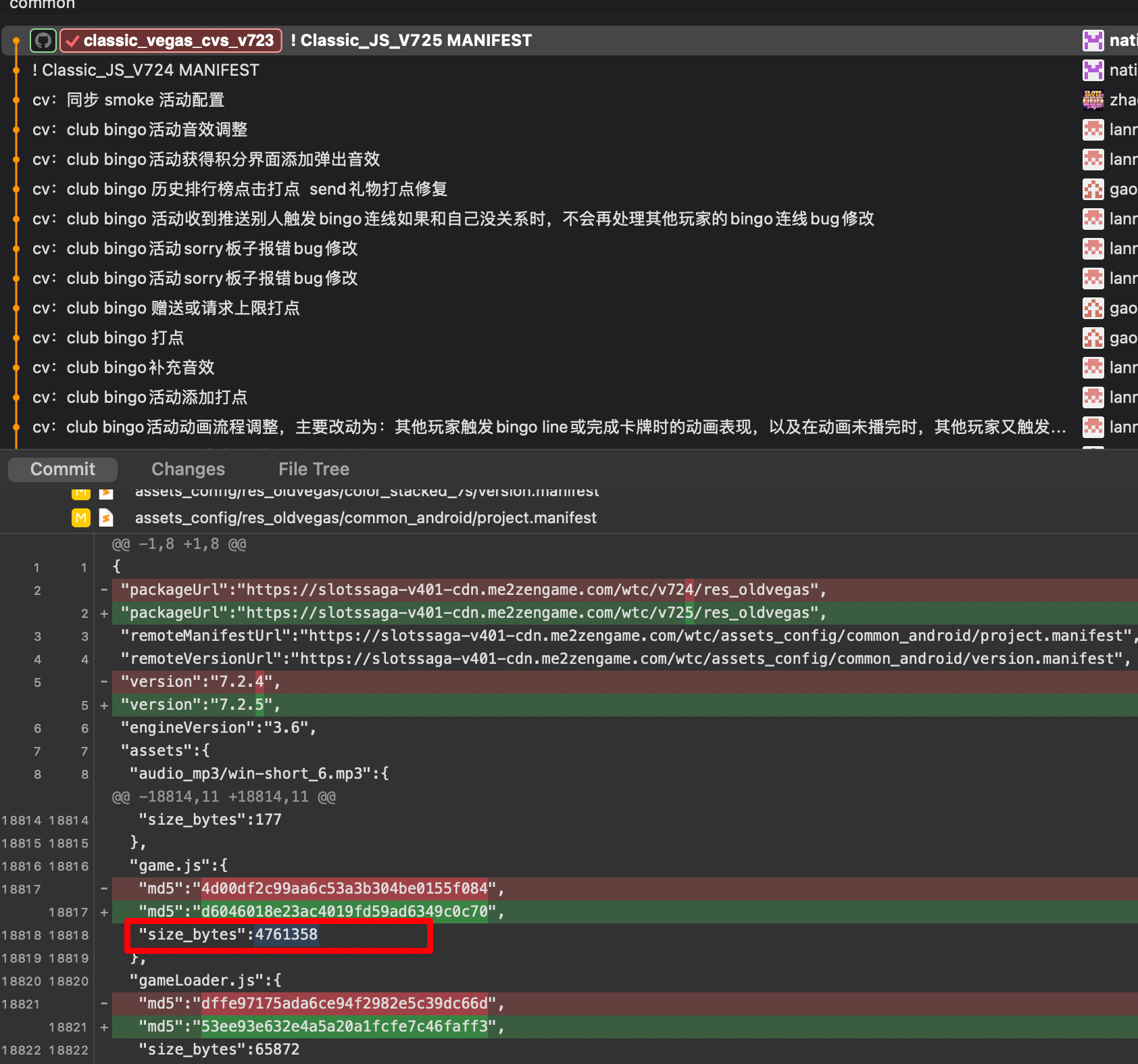Switch to the Changes tab
The height and width of the screenshot is (1064, 1138).
click(188, 469)
